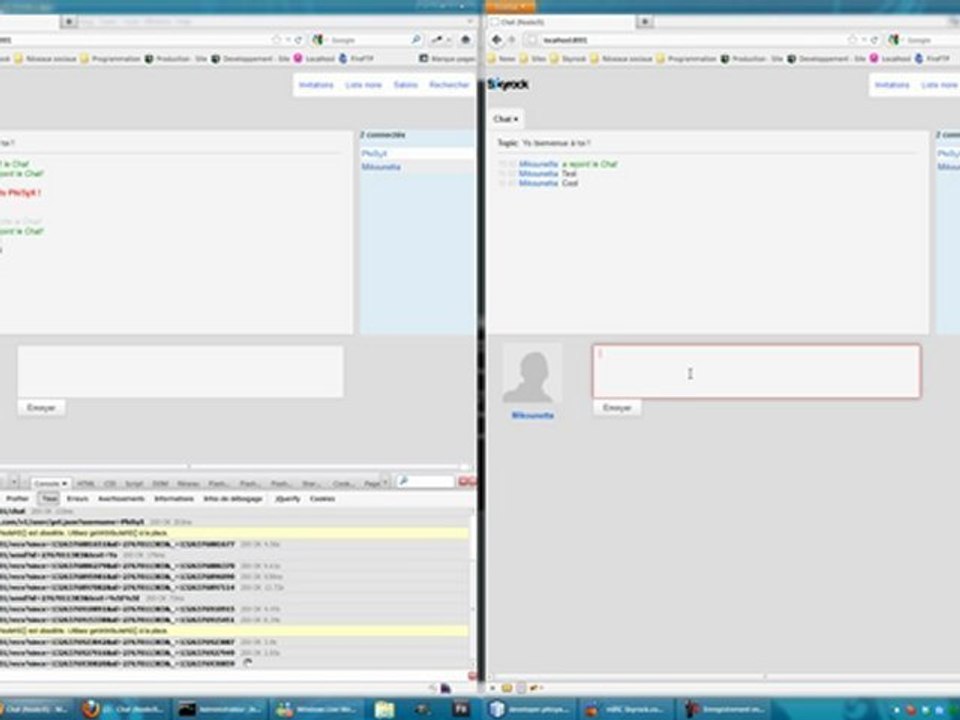Click the Profiler button in Firebug
This screenshot has width=960, height=720.
(17, 499)
